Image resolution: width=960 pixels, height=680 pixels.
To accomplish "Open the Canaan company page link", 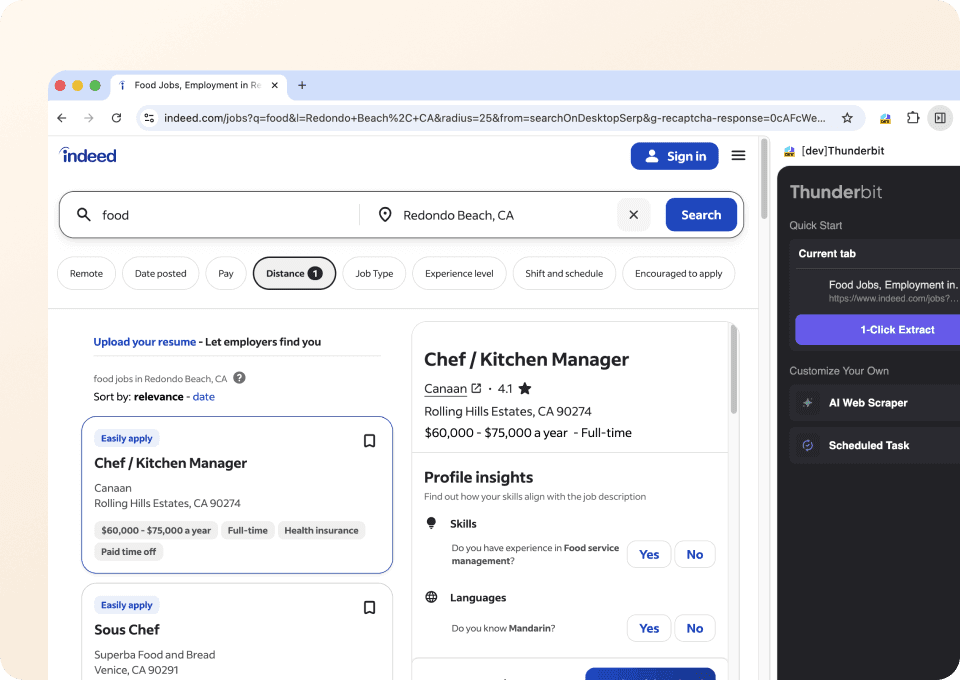I will [x=446, y=388].
